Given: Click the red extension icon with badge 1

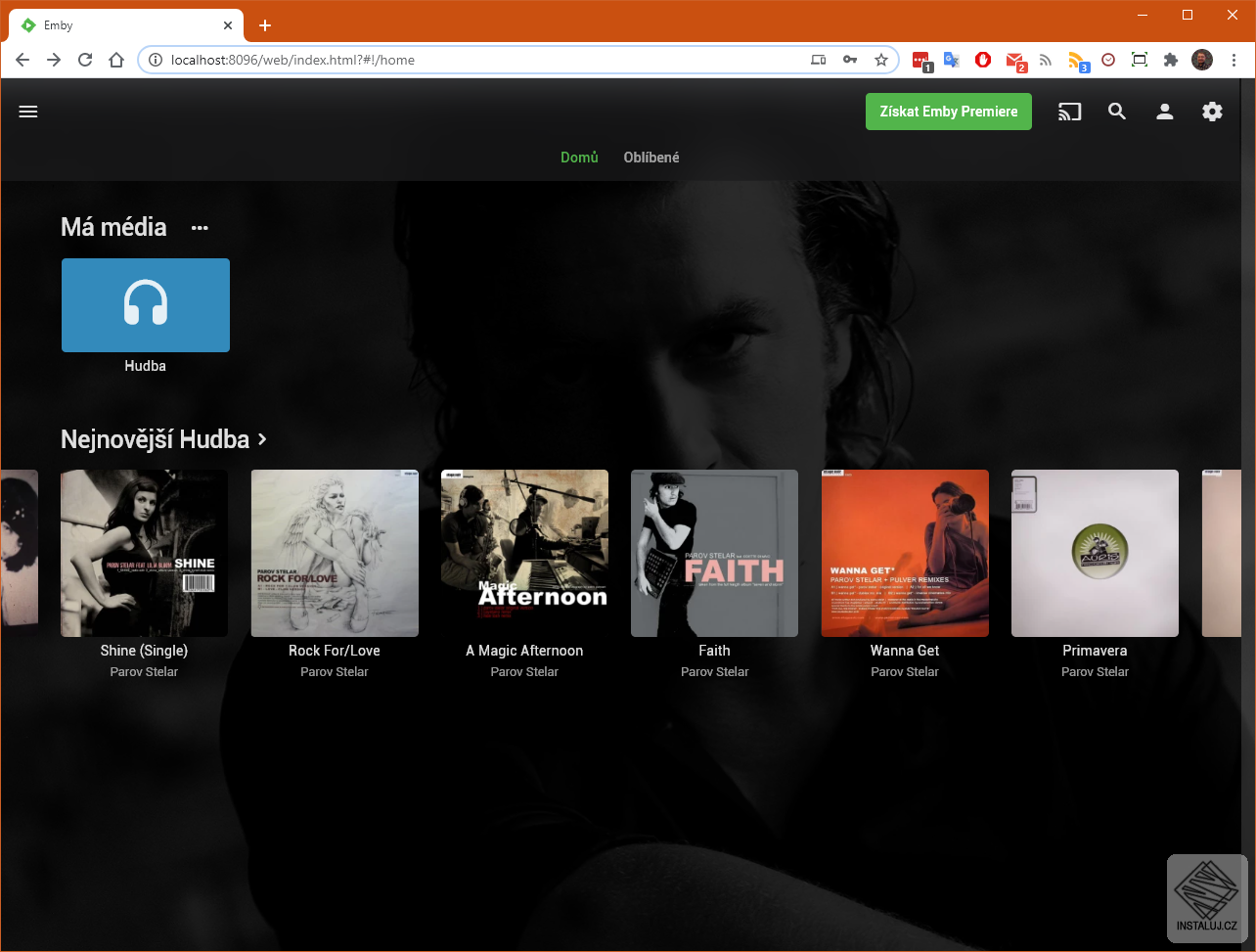Looking at the screenshot, I should (920, 61).
